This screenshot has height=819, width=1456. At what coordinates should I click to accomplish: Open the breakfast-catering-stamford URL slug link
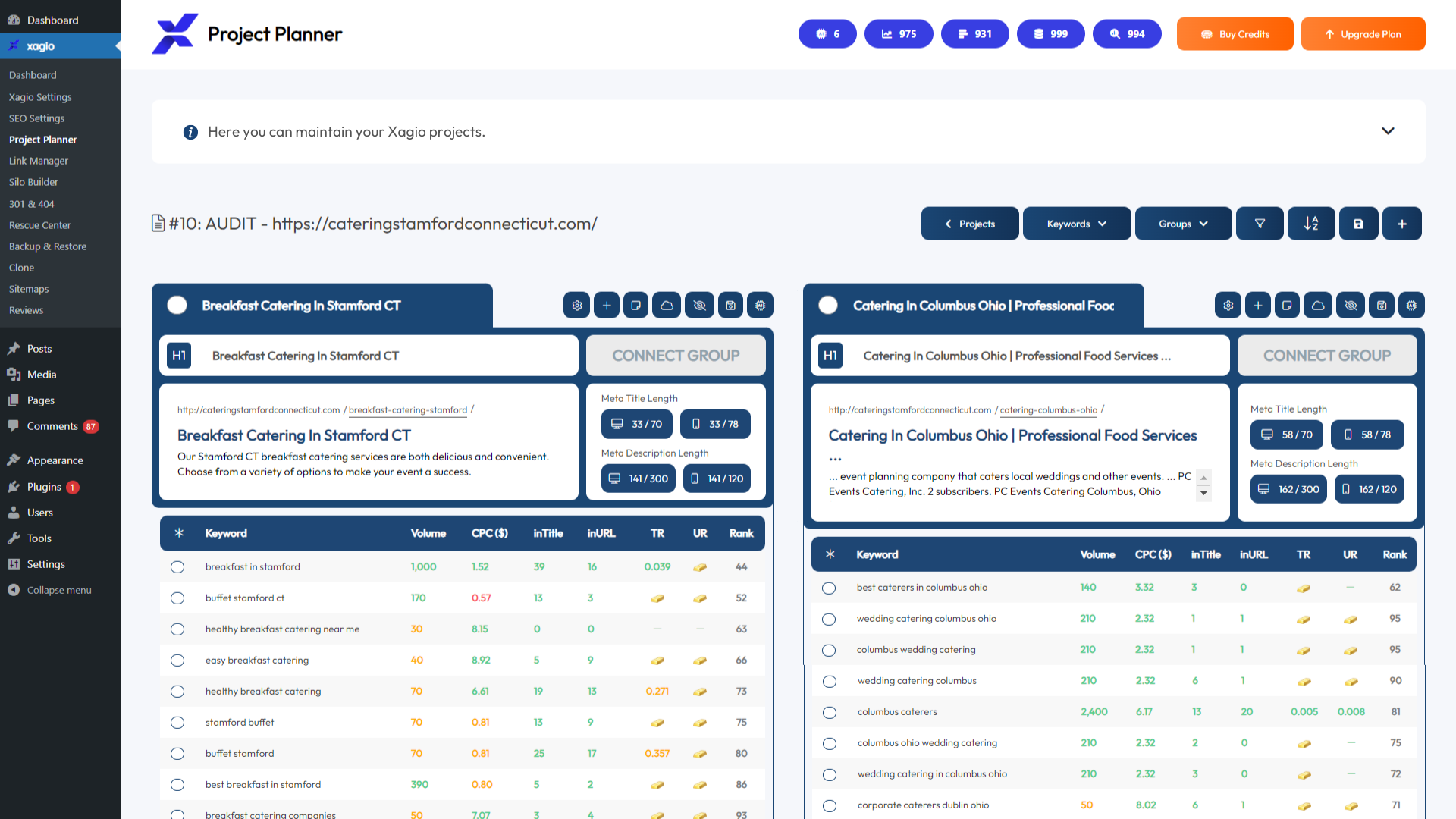click(x=407, y=410)
